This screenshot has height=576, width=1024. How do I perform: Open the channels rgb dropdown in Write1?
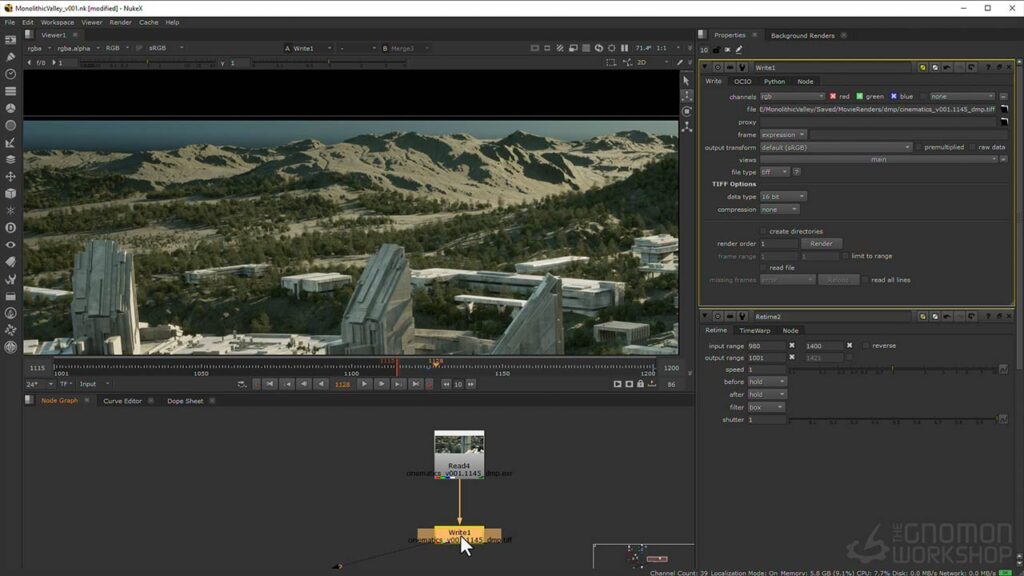click(792, 96)
